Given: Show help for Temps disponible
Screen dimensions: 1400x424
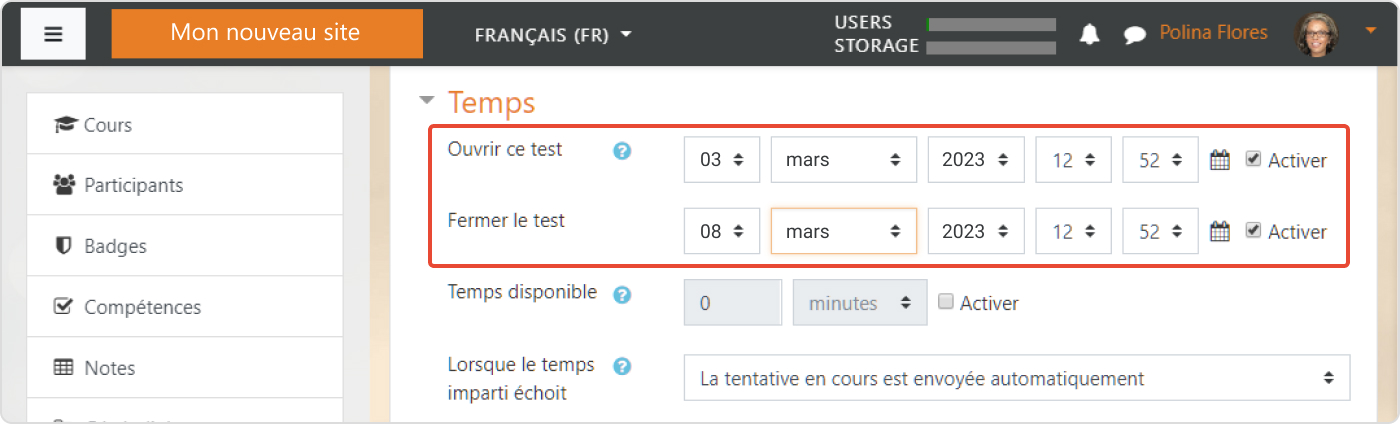Looking at the screenshot, I should [x=622, y=295].
